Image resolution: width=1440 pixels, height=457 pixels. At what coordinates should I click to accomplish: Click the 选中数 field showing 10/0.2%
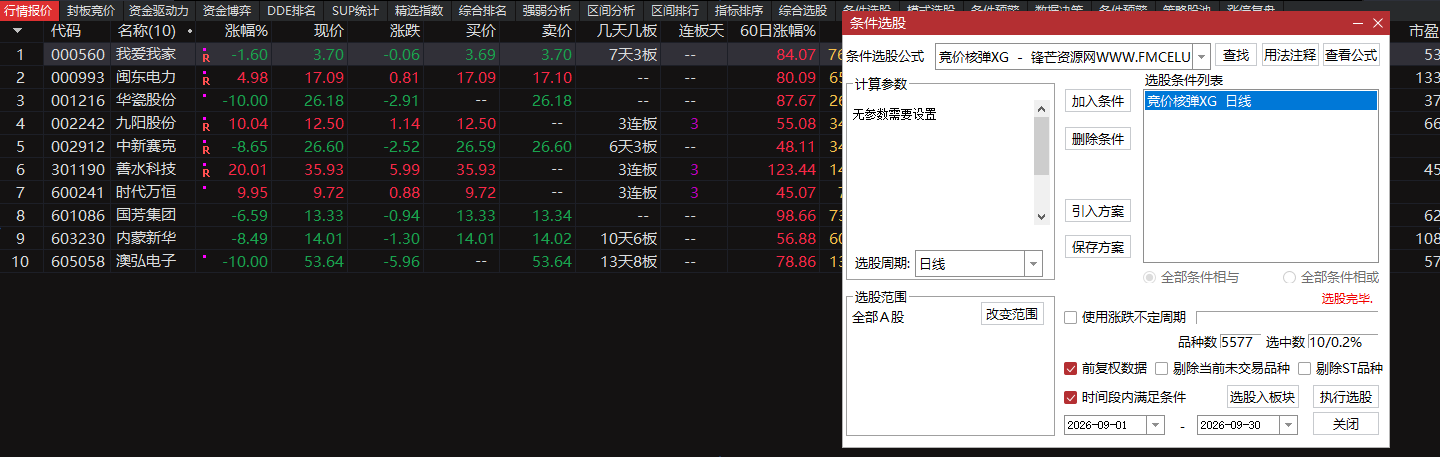click(x=1343, y=342)
